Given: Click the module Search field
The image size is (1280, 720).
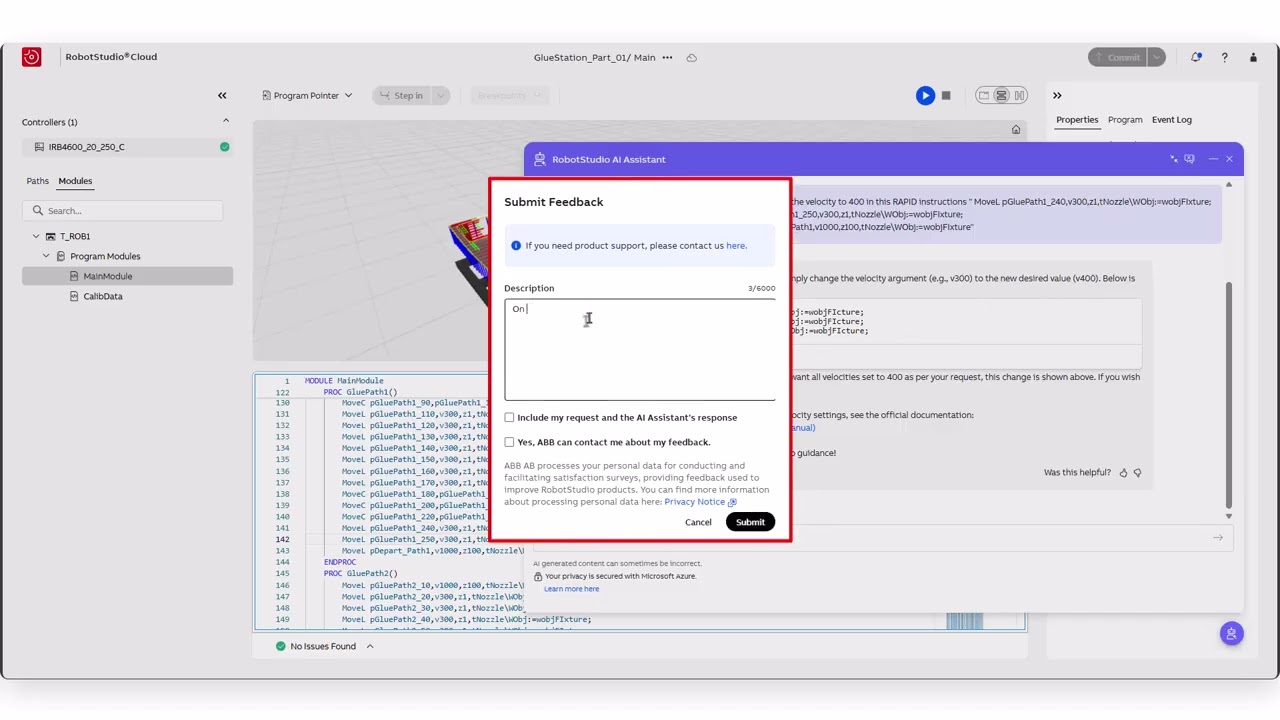Looking at the screenshot, I should [122, 210].
